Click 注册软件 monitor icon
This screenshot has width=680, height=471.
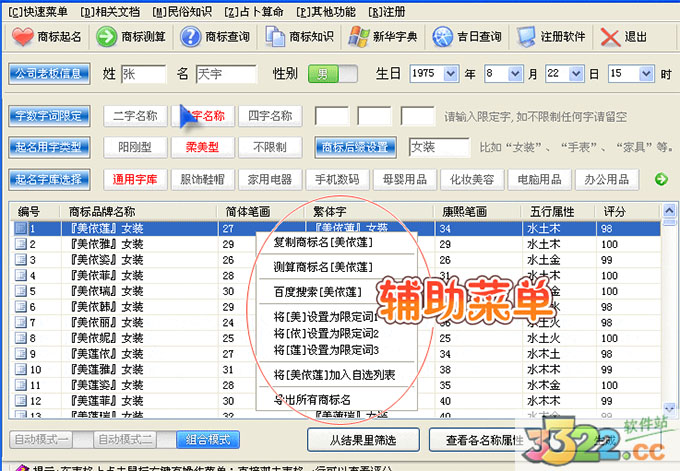(x=526, y=37)
